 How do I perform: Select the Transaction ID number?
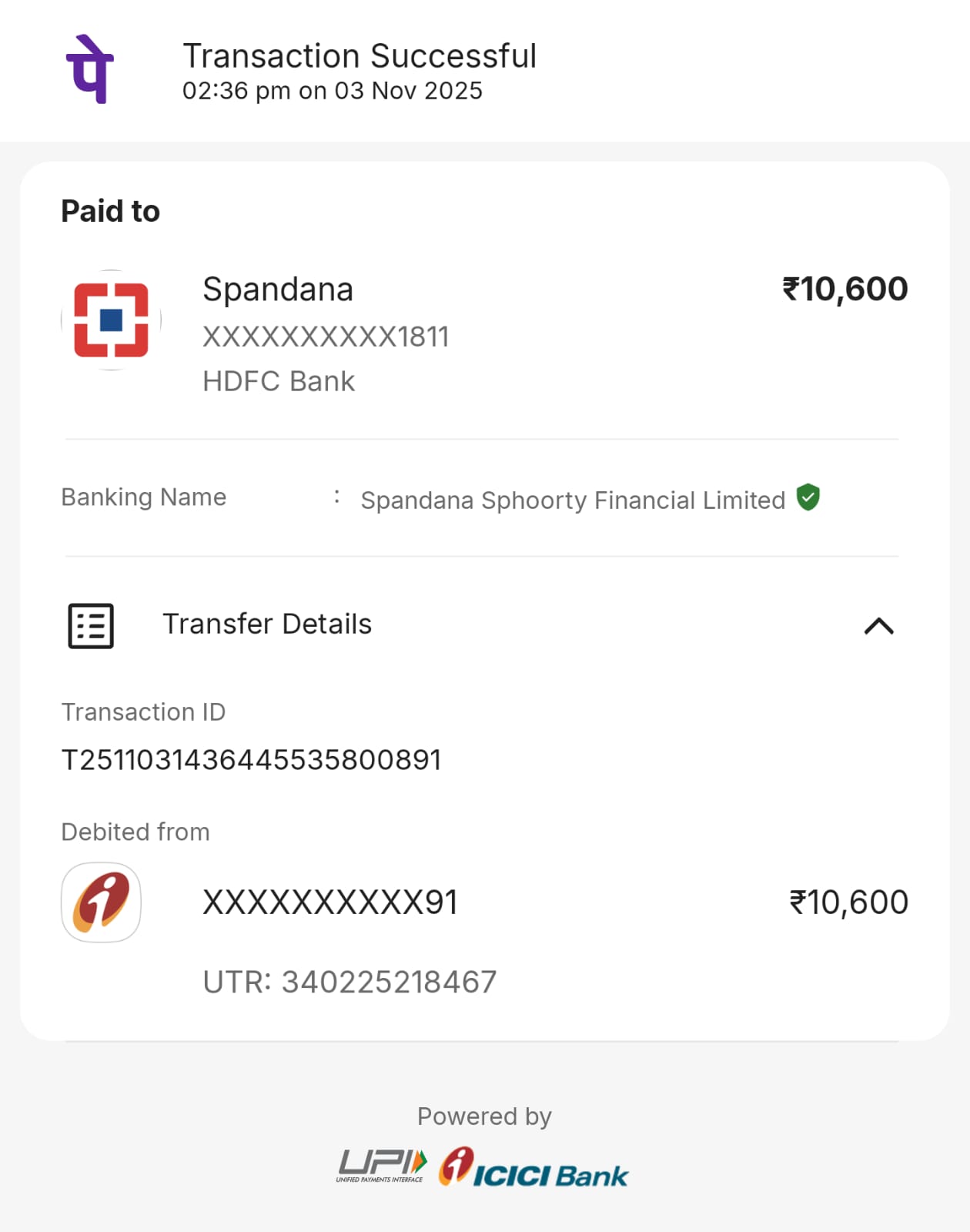[x=251, y=760]
